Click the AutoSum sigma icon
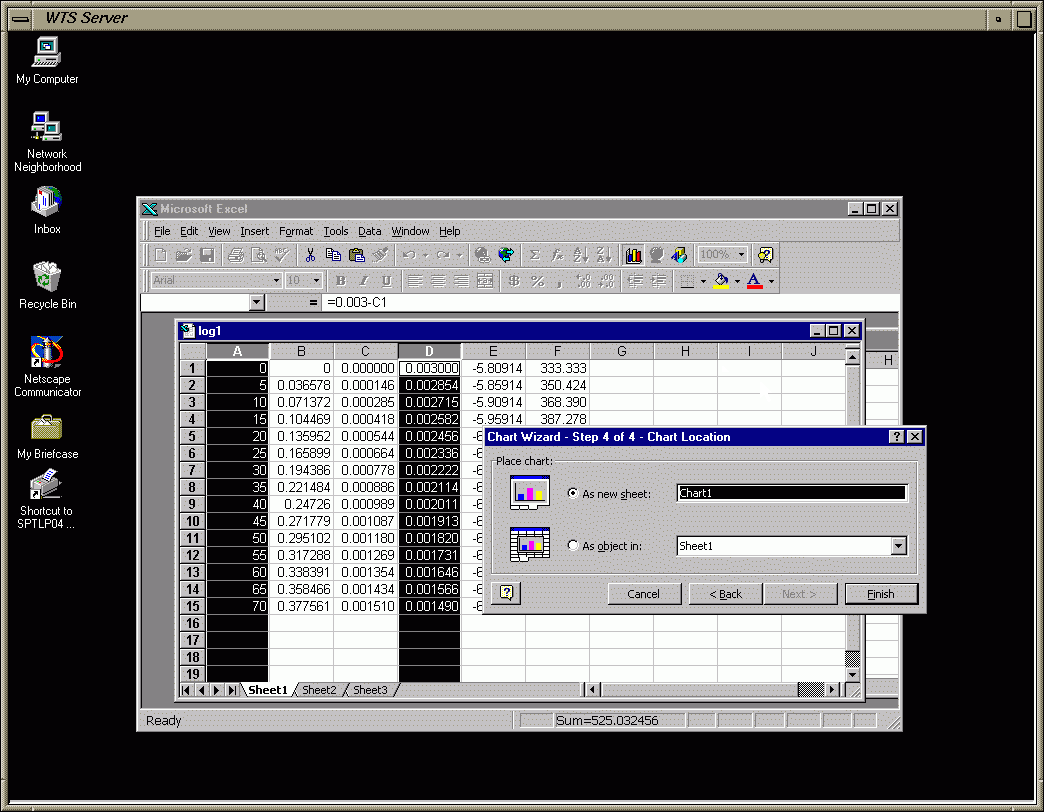1044x812 pixels. 535,255
